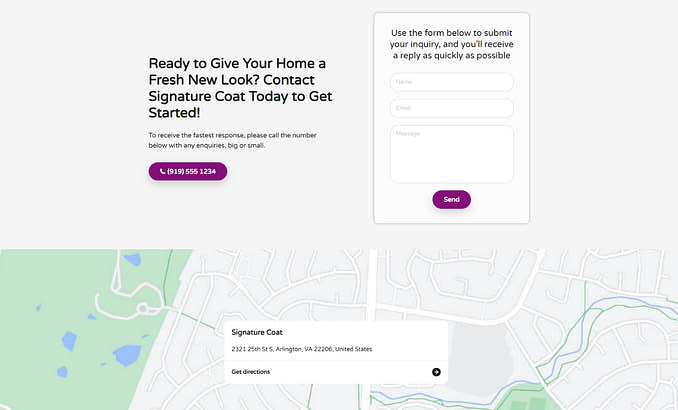Open the Get directions link

coord(251,372)
